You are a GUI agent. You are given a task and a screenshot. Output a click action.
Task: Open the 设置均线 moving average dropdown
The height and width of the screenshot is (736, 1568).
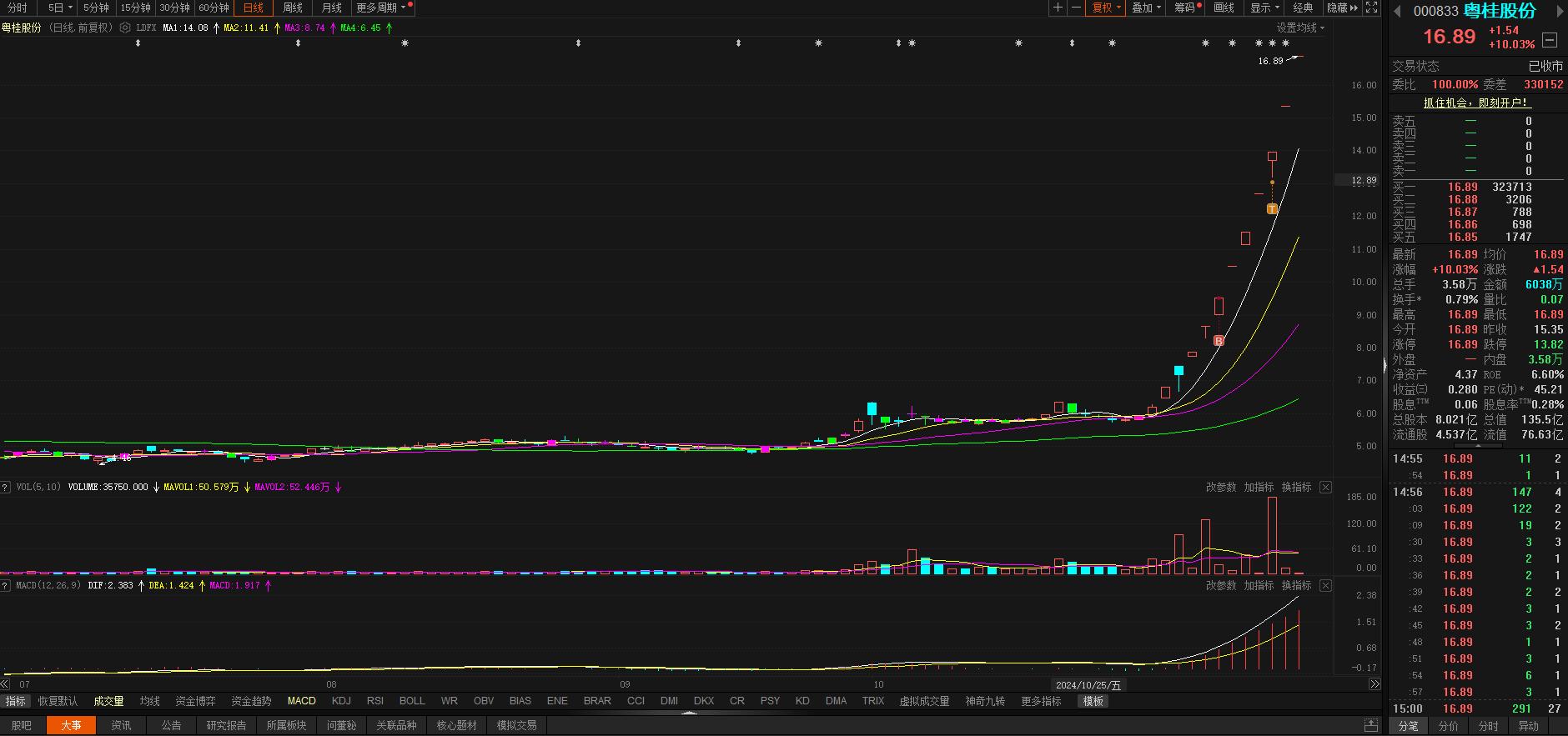coord(1300,28)
